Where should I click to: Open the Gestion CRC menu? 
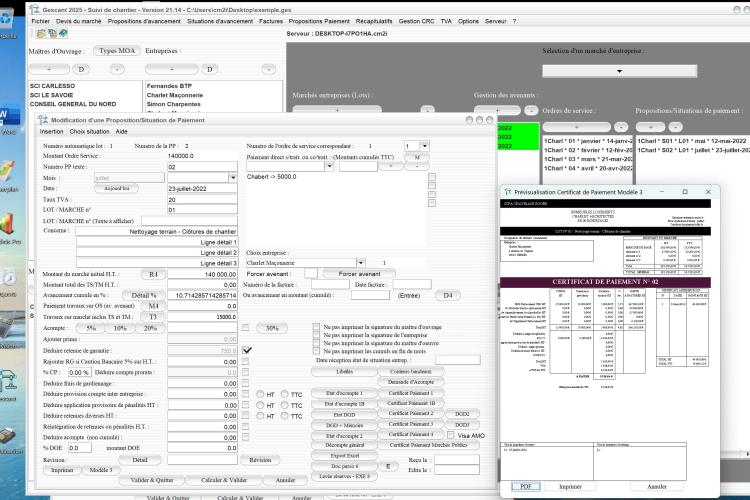pyautogui.click(x=417, y=21)
